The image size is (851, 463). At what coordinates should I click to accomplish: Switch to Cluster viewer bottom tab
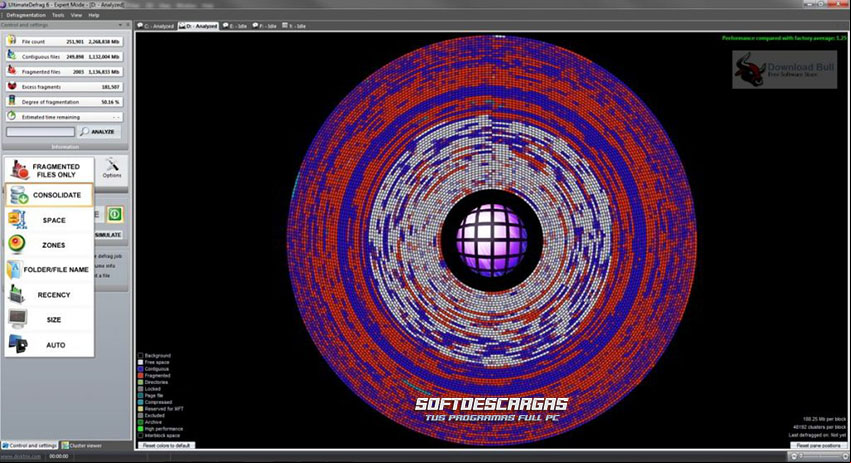click(x=82, y=445)
